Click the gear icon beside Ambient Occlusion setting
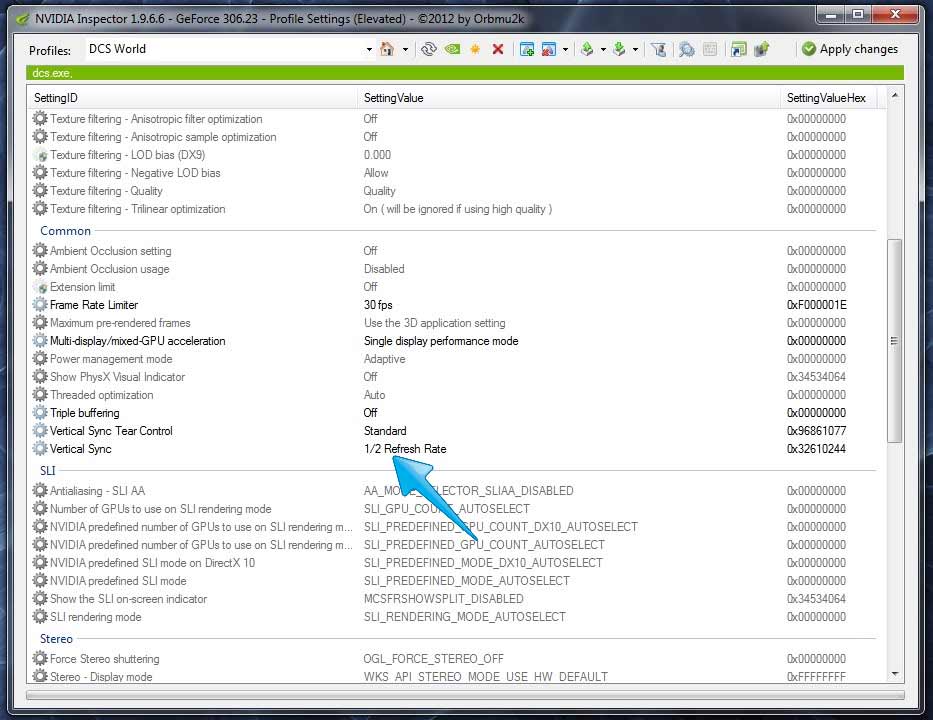This screenshot has width=933, height=720. [40, 251]
